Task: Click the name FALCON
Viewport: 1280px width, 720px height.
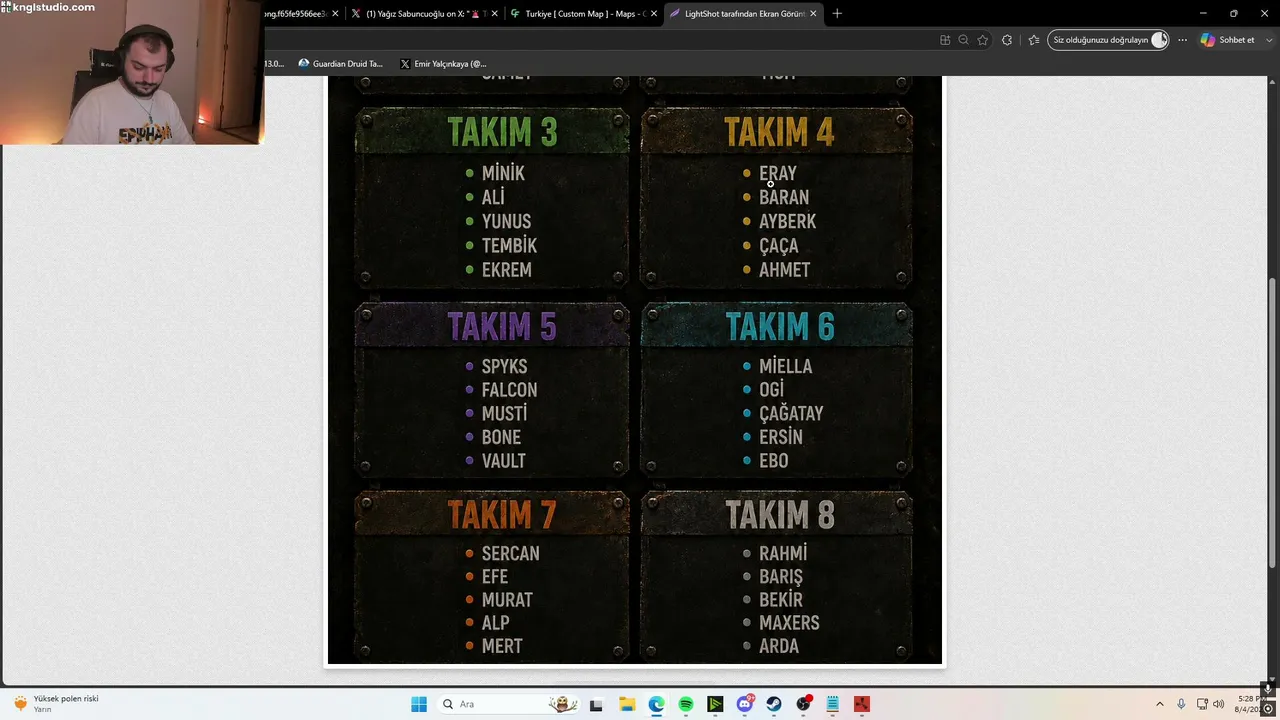Action: pyautogui.click(x=509, y=390)
